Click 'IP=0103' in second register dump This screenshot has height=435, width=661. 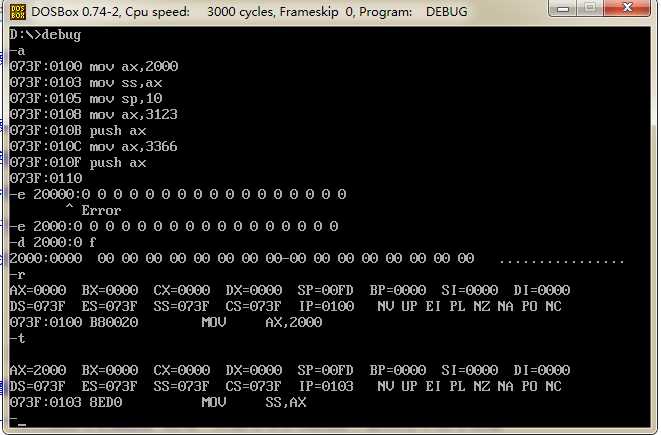pos(327,387)
